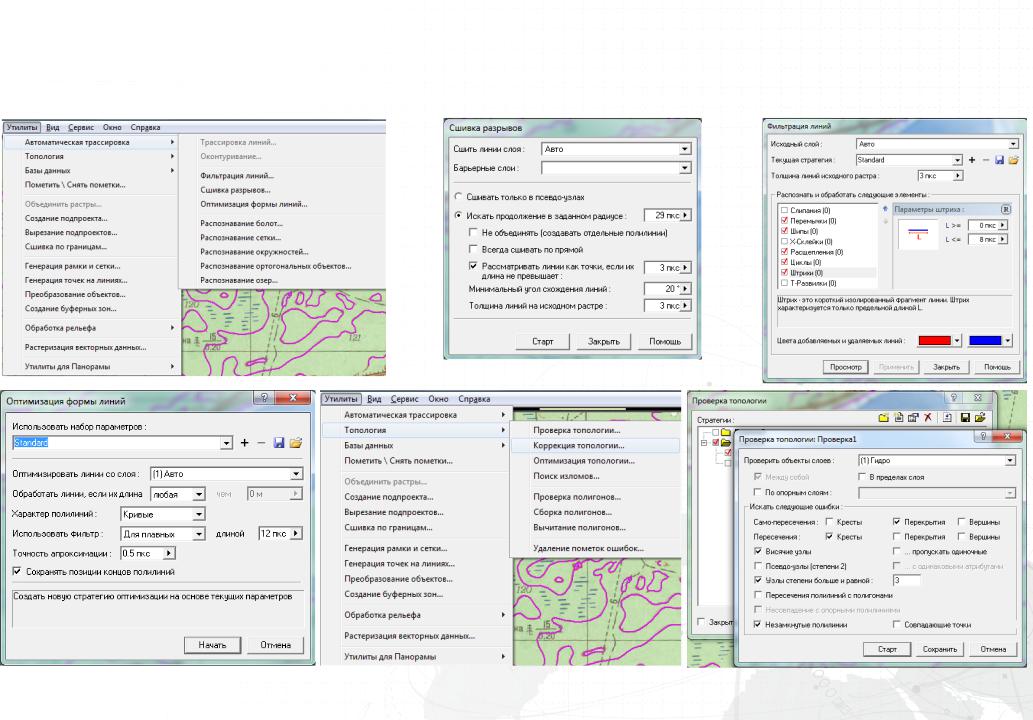Open Исходный слой dropdown
Screen dimensions: 1033x720
[1013, 144]
